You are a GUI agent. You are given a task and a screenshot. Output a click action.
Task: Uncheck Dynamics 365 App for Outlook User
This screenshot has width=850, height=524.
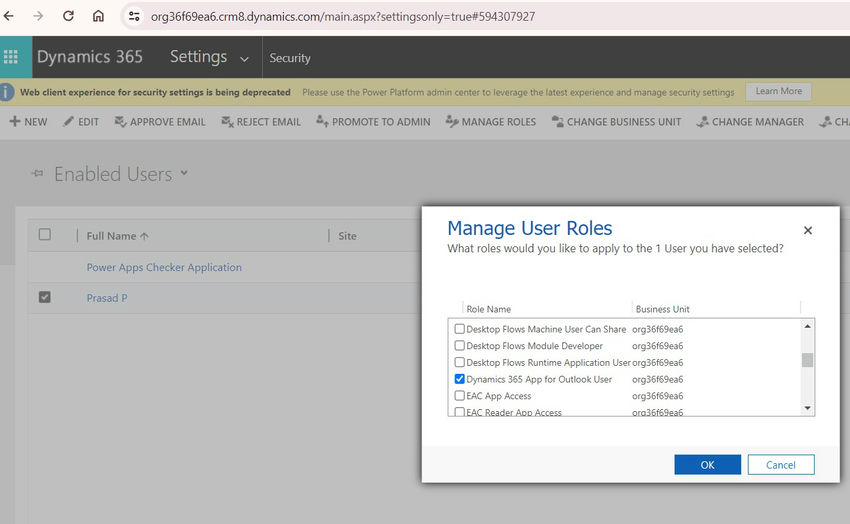coord(459,379)
